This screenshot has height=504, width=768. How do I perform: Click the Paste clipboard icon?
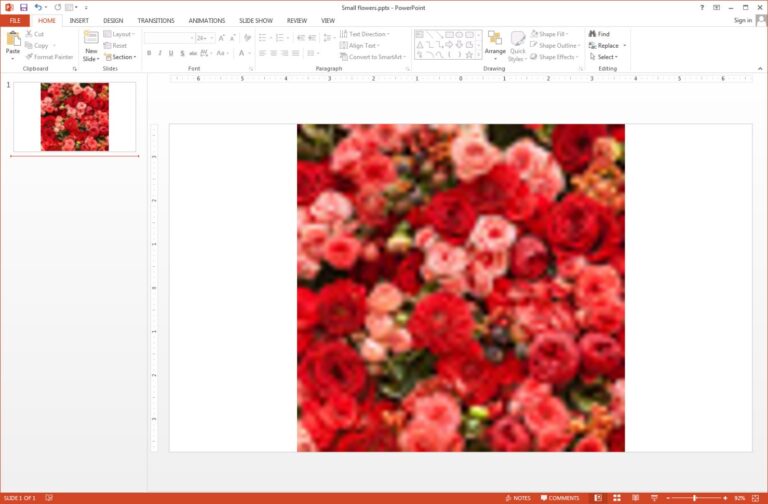pyautogui.click(x=13, y=38)
